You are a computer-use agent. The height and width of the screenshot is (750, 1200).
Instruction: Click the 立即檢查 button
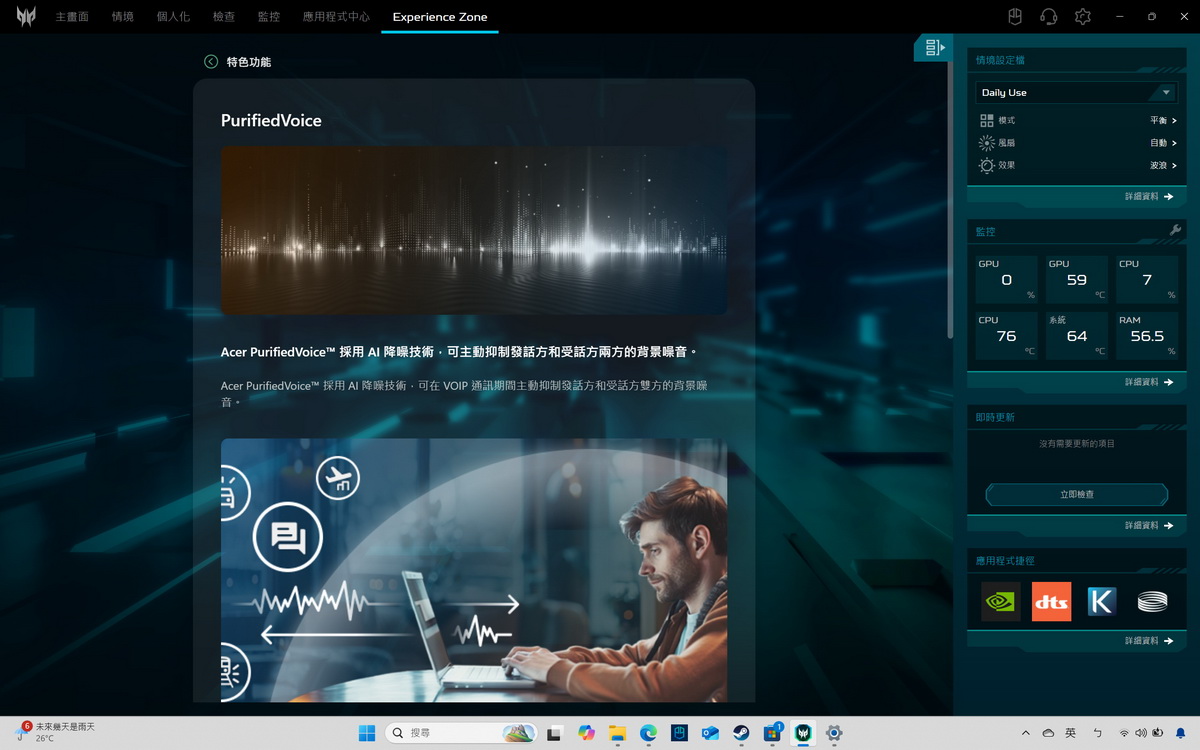click(x=1076, y=494)
